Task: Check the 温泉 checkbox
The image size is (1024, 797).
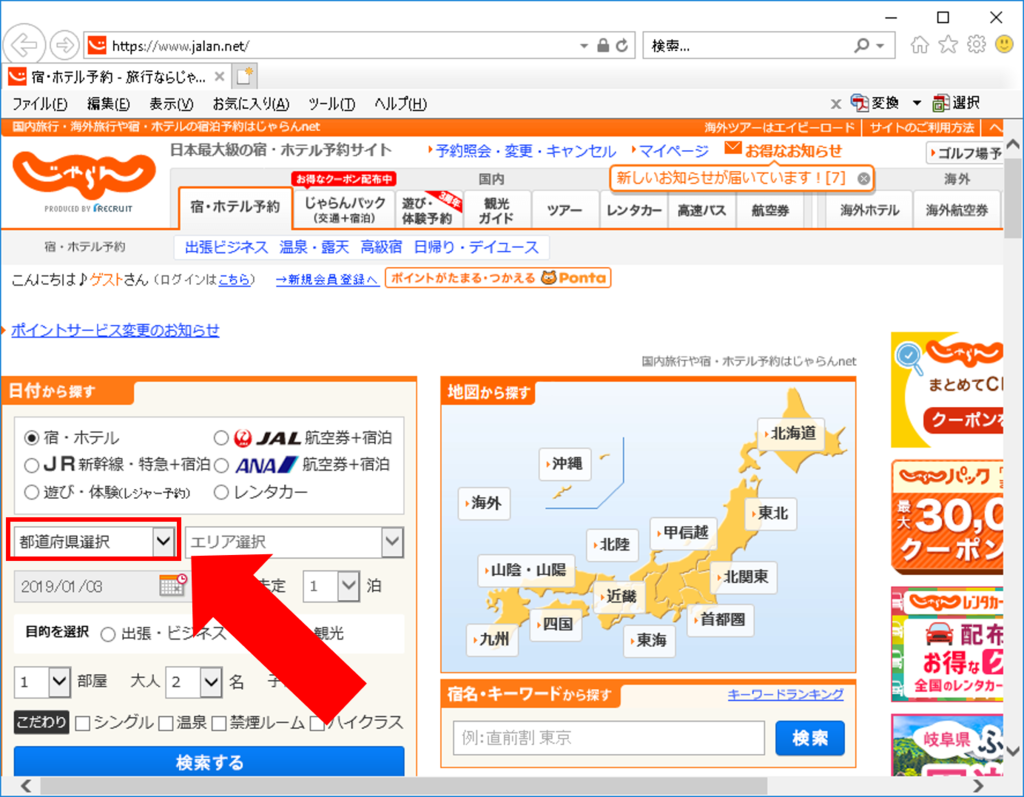Action: pyautogui.click(x=166, y=723)
